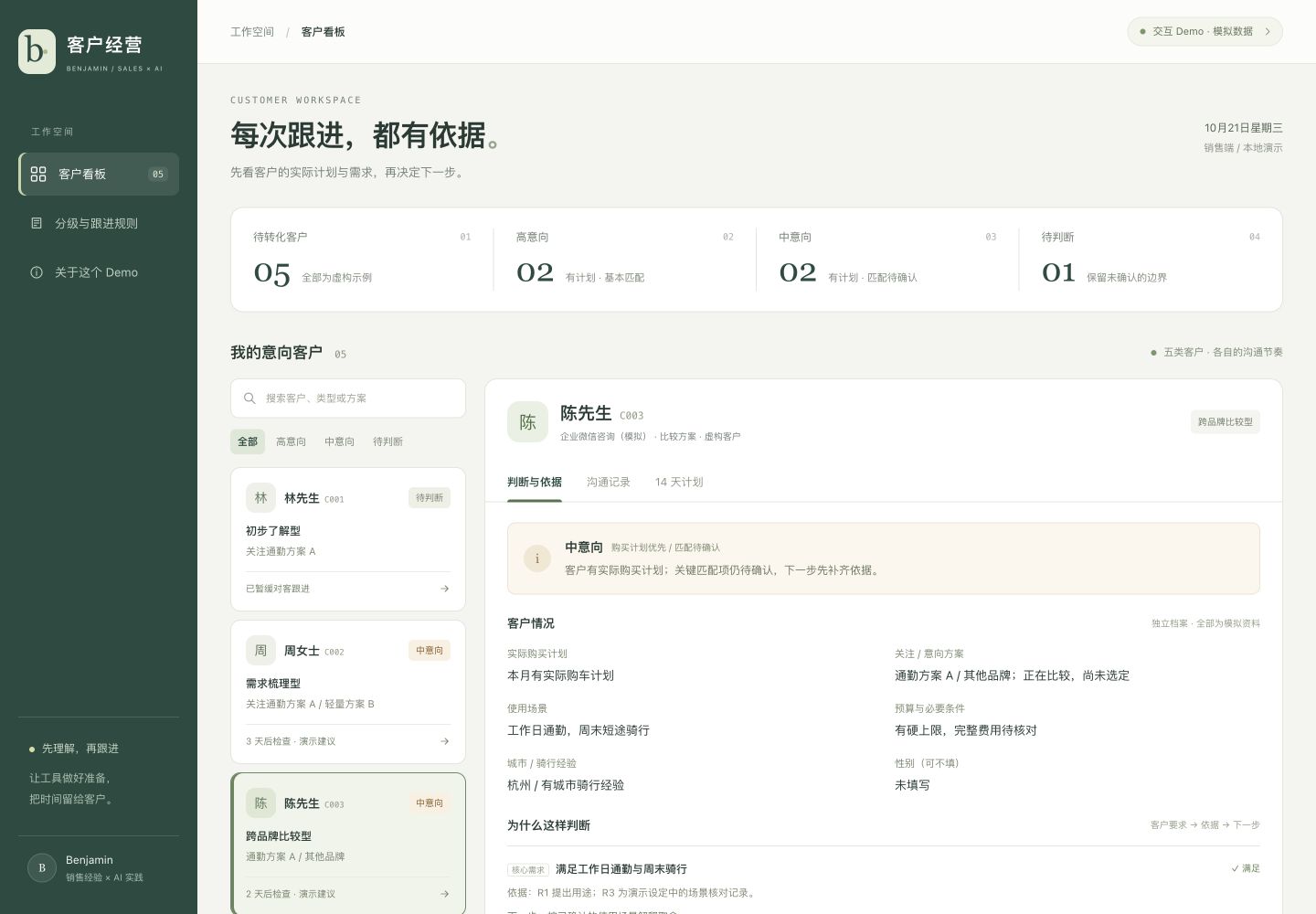Image resolution: width=1316 pixels, height=914 pixels.
Task: Click the 中意向 02 stat card
Action: [887, 260]
